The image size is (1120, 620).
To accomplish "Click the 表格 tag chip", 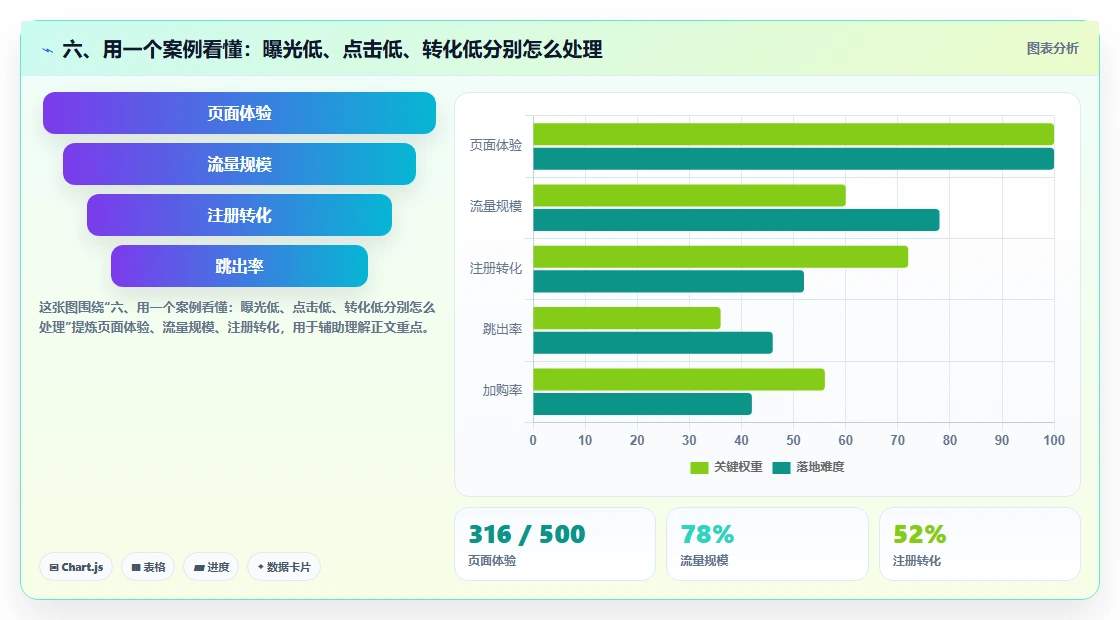I will tap(148, 566).
